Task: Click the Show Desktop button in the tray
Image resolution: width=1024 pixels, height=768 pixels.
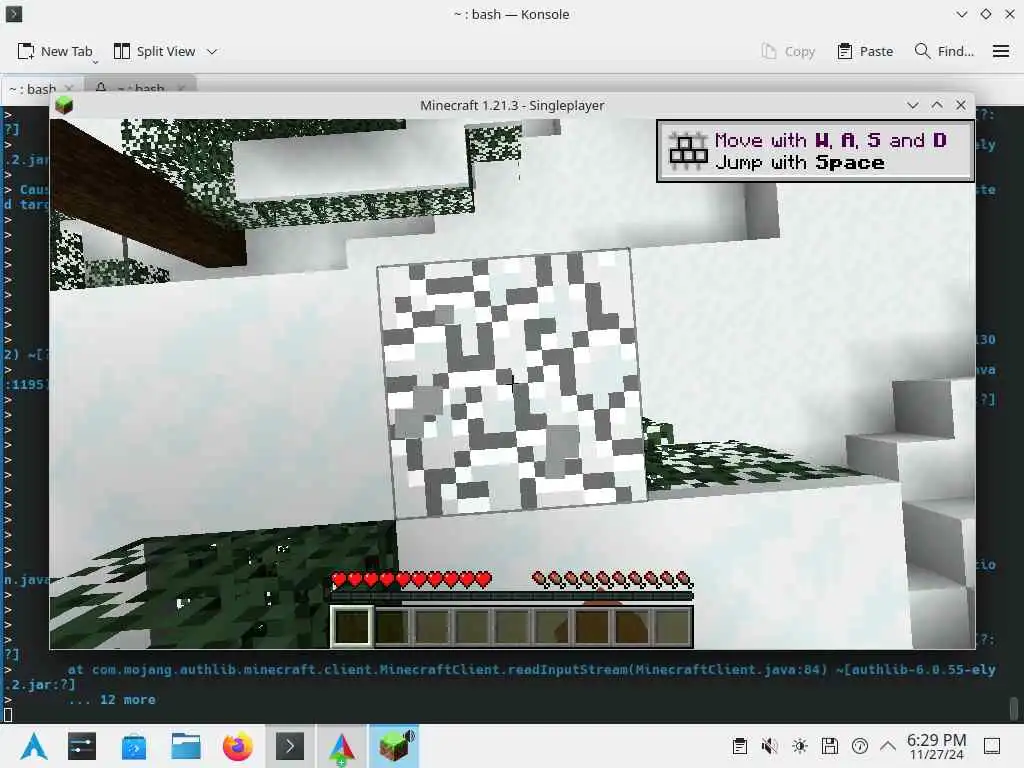Action: [x=992, y=746]
